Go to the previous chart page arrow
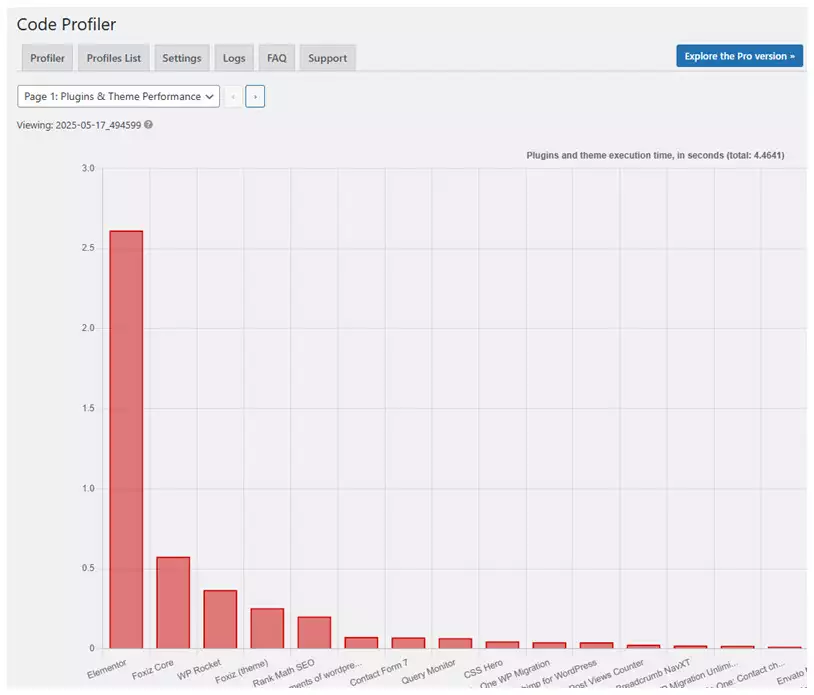 233,97
